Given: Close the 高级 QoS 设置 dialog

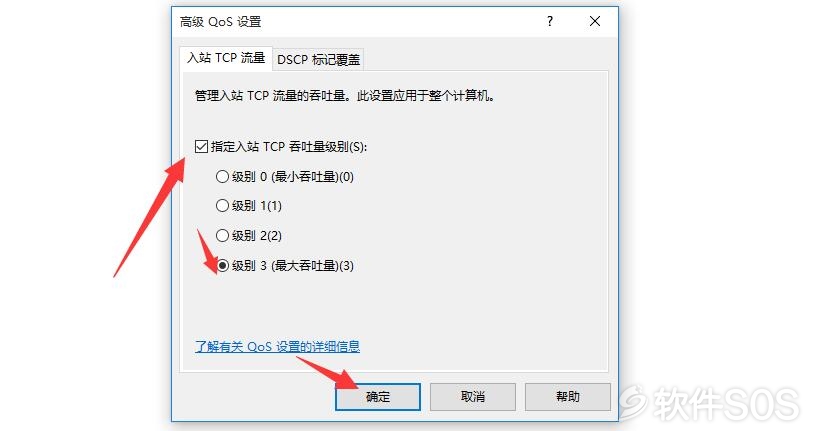Looking at the screenshot, I should pos(595,21).
